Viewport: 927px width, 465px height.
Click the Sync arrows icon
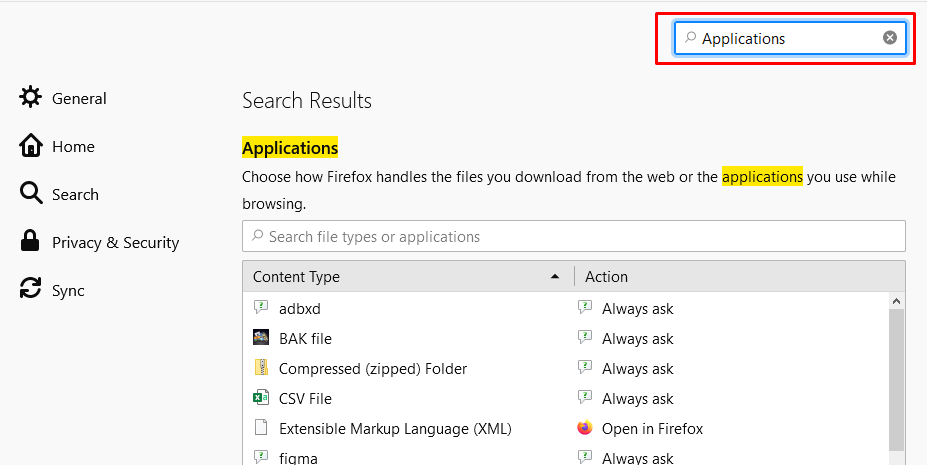point(30,290)
